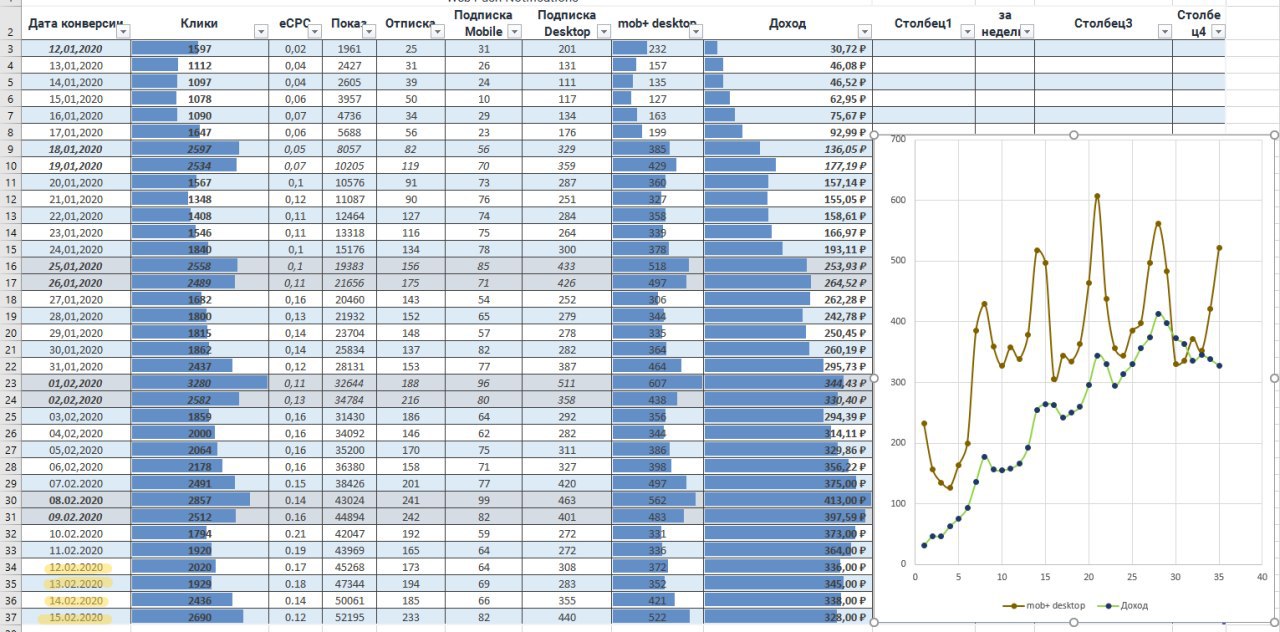
Task: Click the Доход cell 344,43 ₽
Action: pos(787,383)
